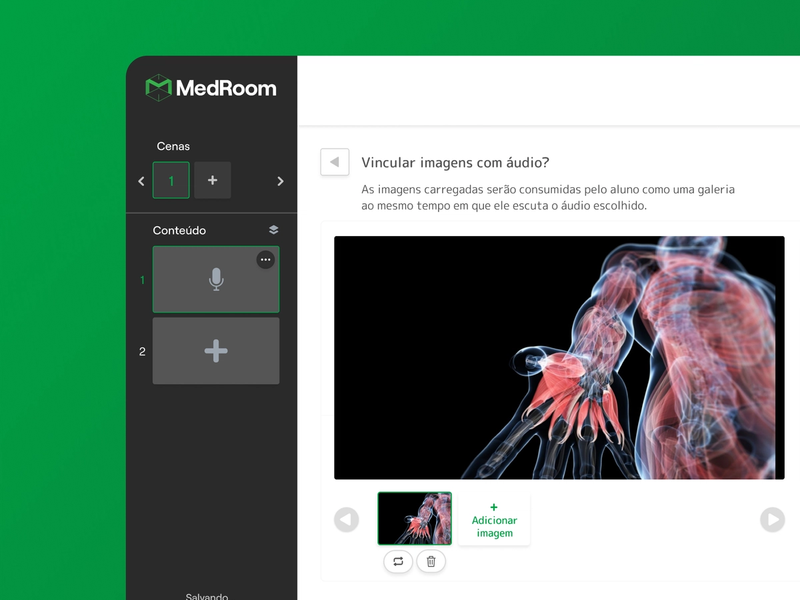Navigate left through Cenas list
This screenshot has width=800, height=600.
click(x=141, y=181)
